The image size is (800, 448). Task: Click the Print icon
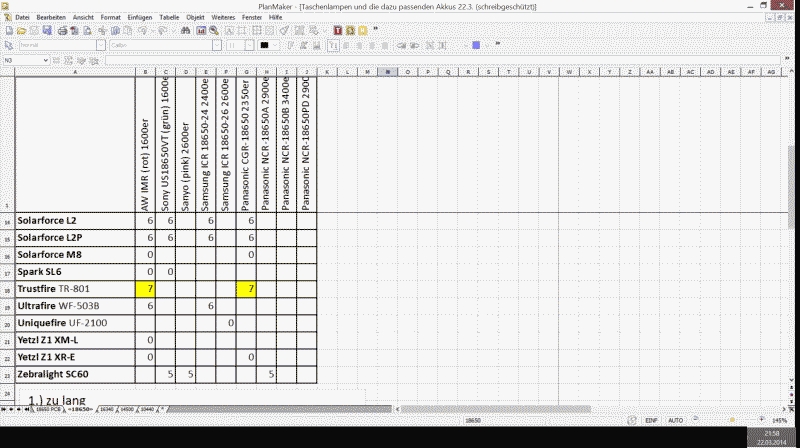(x=62, y=31)
